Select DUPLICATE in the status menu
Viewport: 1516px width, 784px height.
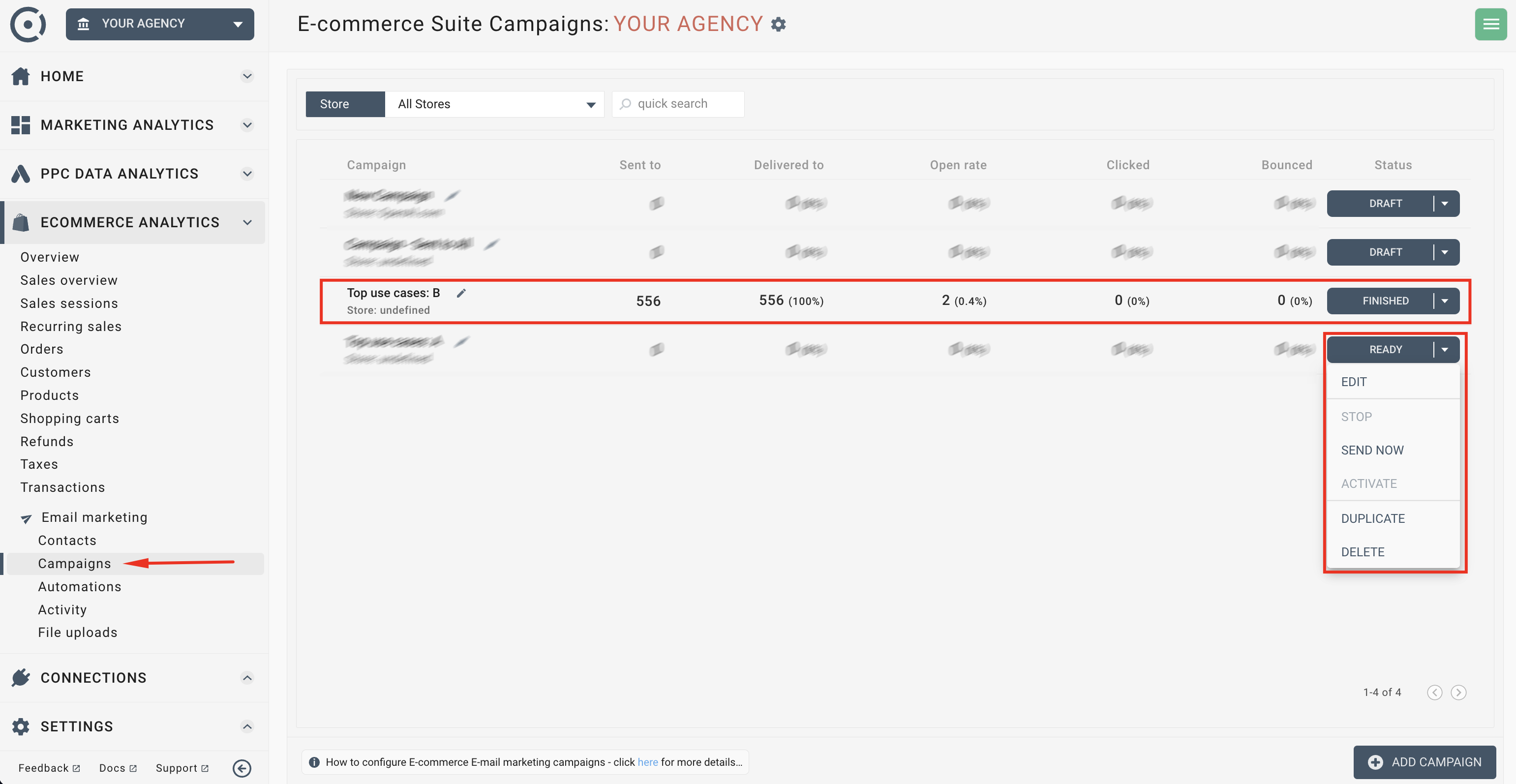point(1393,518)
